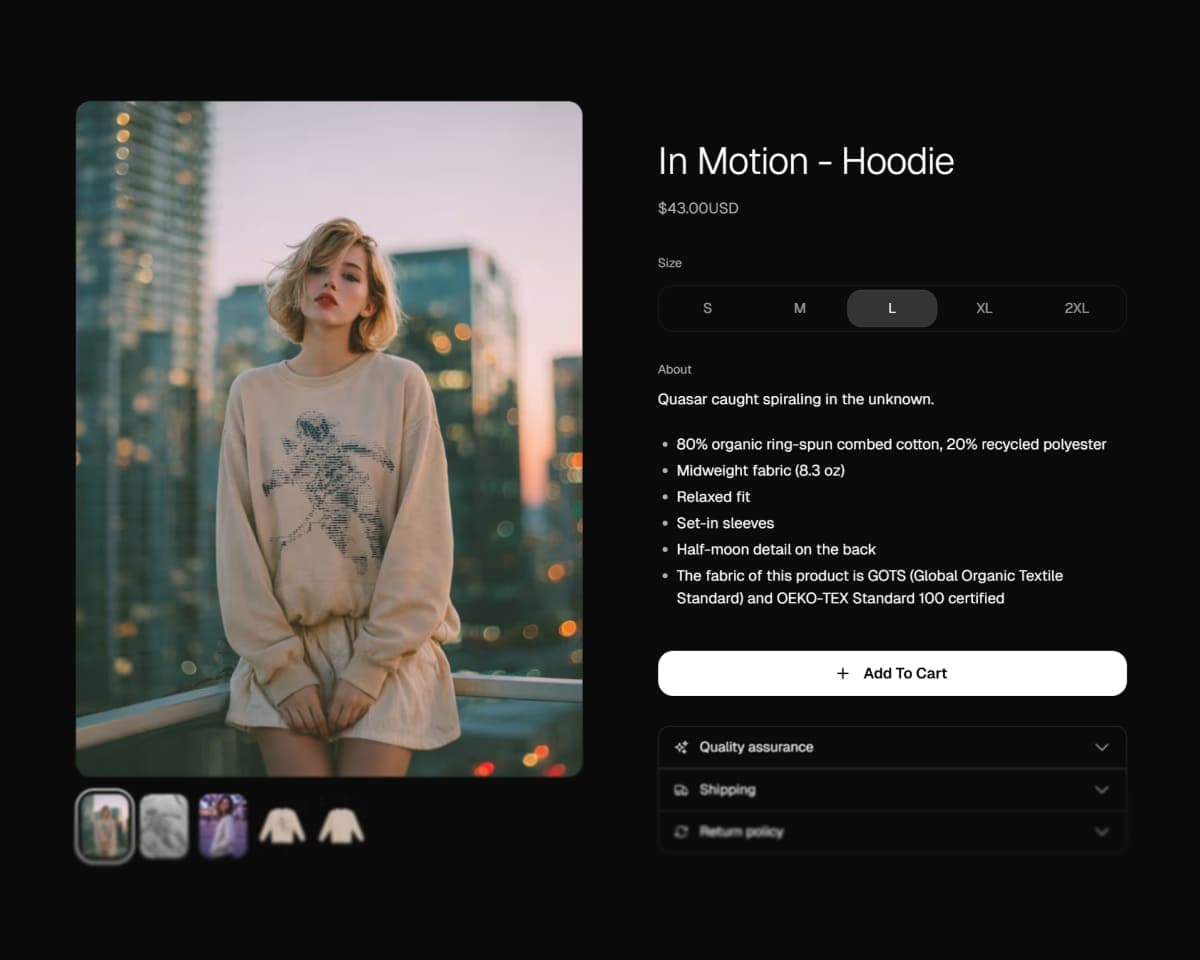1200x960 pixels.
Task: Choose size M option
Action: pyautogui.click(x=800, y=308)
